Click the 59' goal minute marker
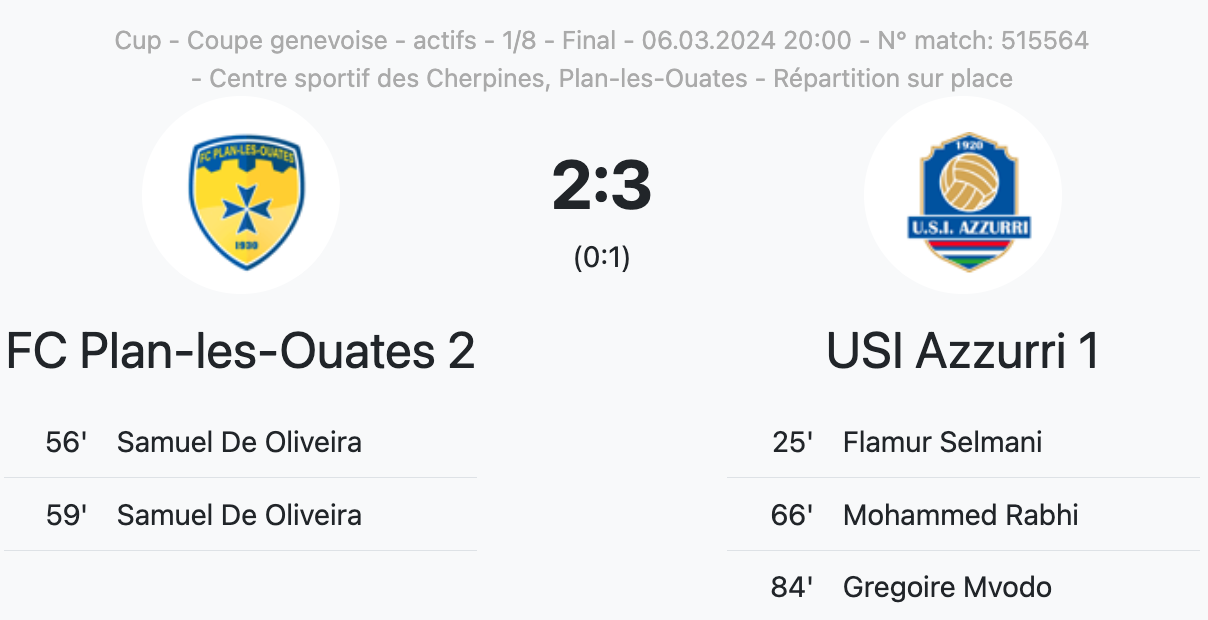Image resolution: width=1208 pixels, height=620 pixels. coord(67,515)
